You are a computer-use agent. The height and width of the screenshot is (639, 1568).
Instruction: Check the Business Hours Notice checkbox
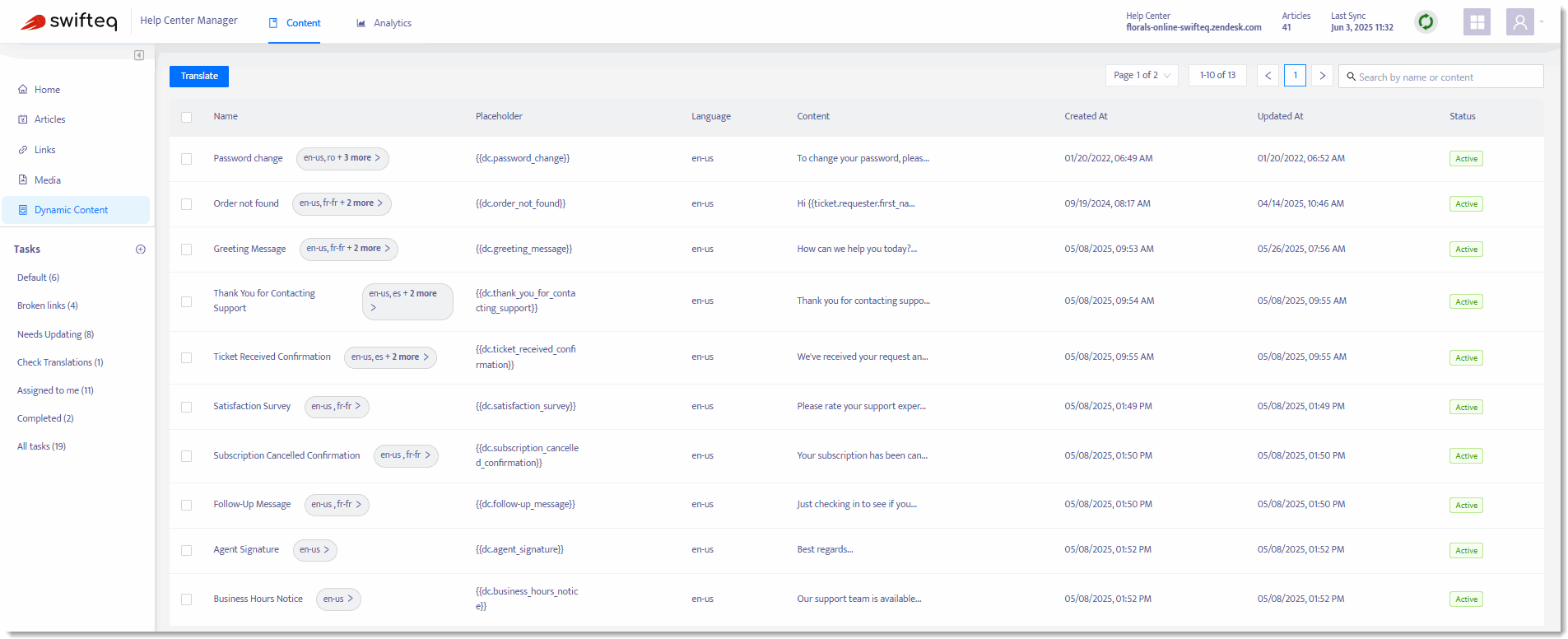[187, 599]
